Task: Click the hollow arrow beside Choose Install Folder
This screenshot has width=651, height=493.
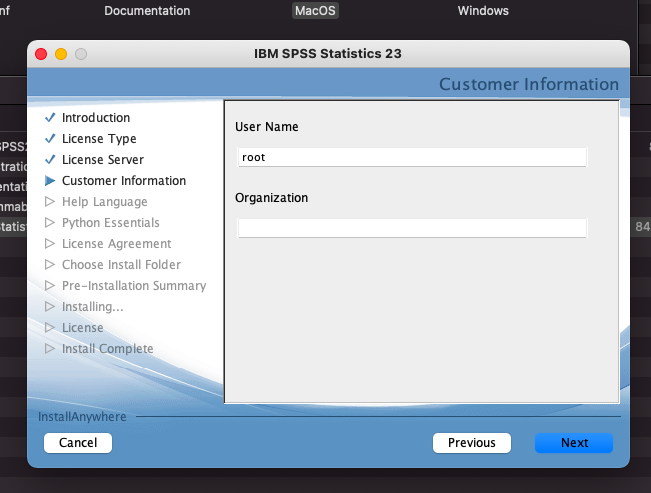Action: [50, 265]
